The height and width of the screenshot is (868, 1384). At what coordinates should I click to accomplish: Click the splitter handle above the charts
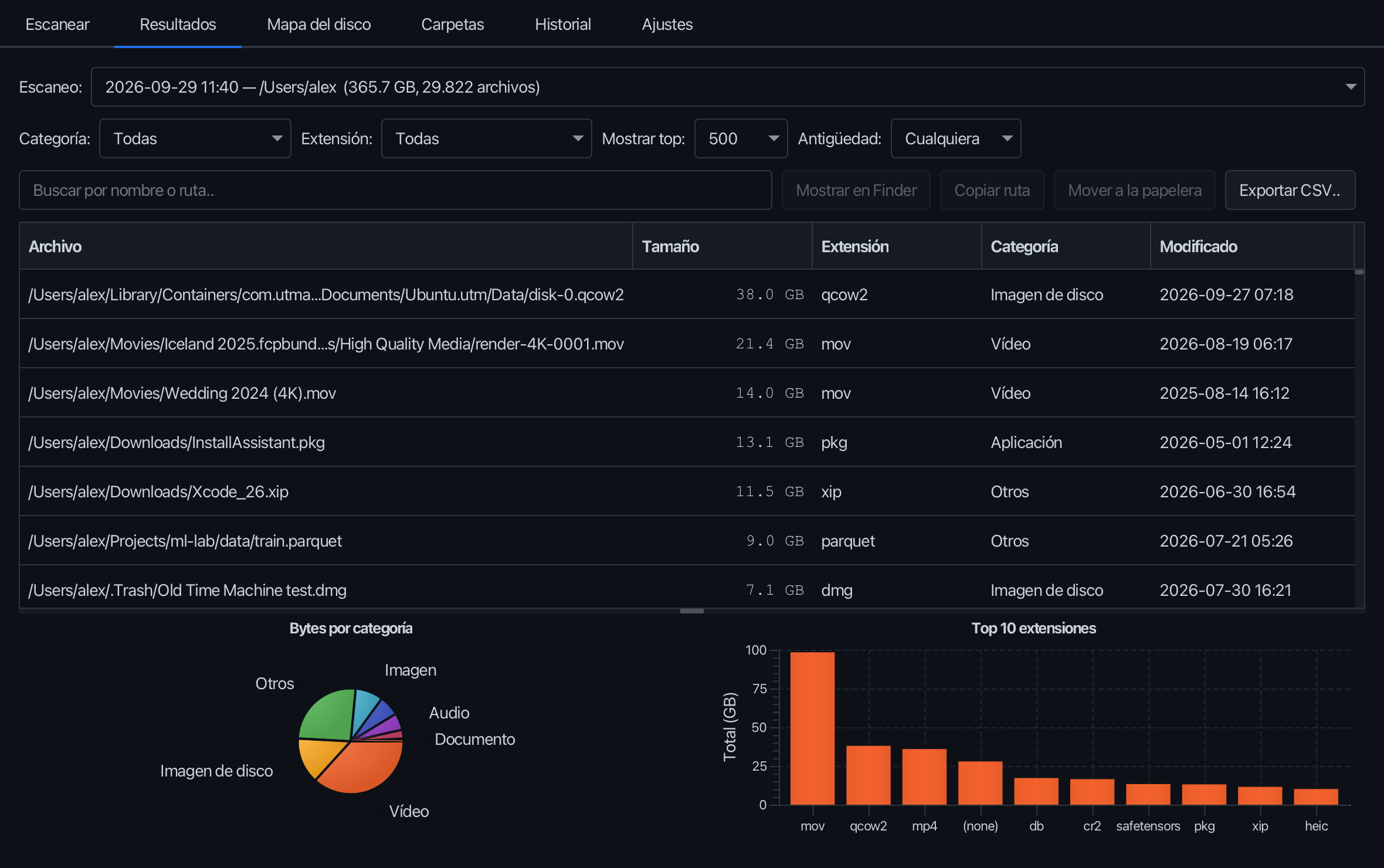point(692,611)
